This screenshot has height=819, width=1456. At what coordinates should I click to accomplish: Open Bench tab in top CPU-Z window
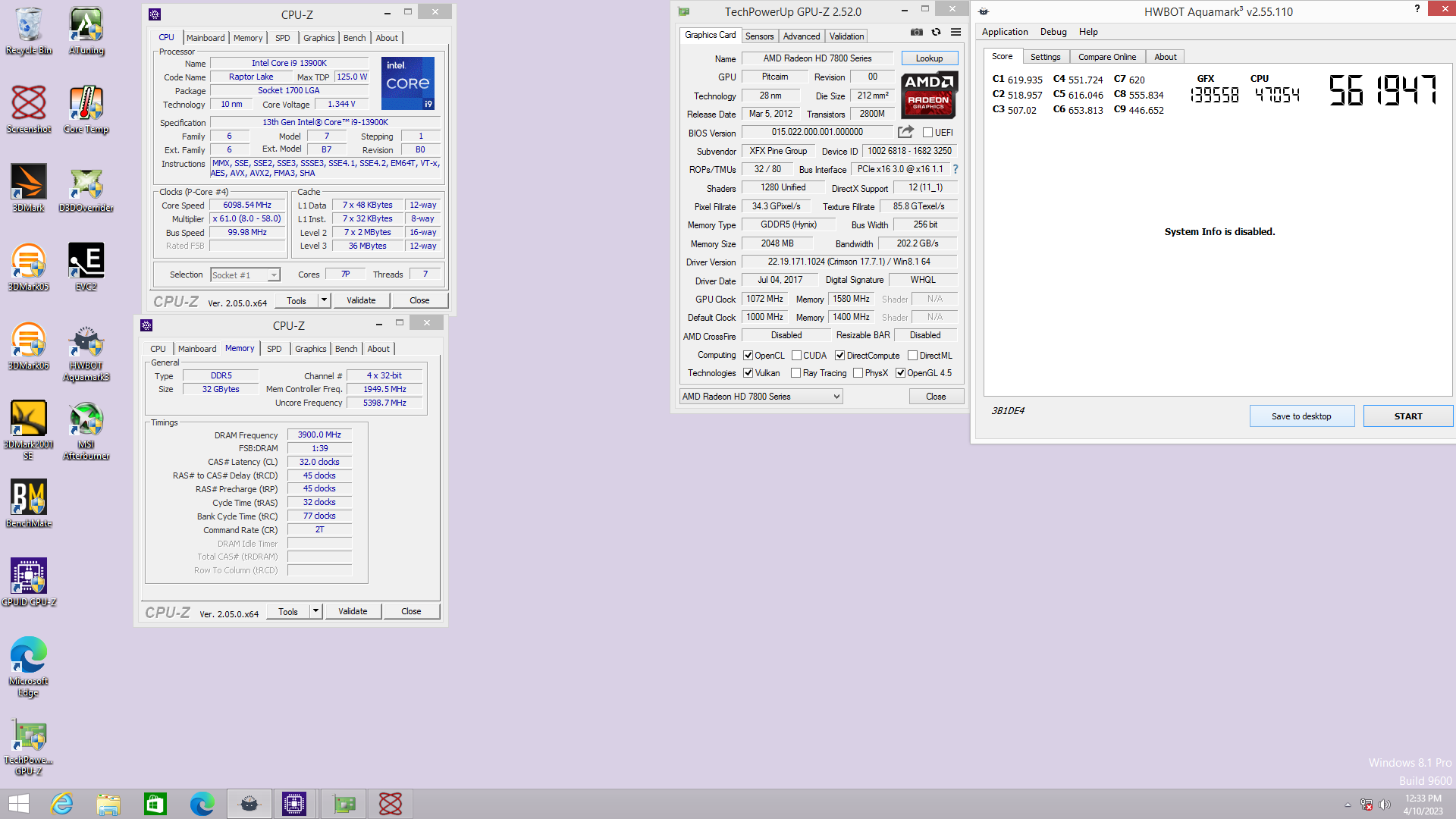click(x=354, y=38)
